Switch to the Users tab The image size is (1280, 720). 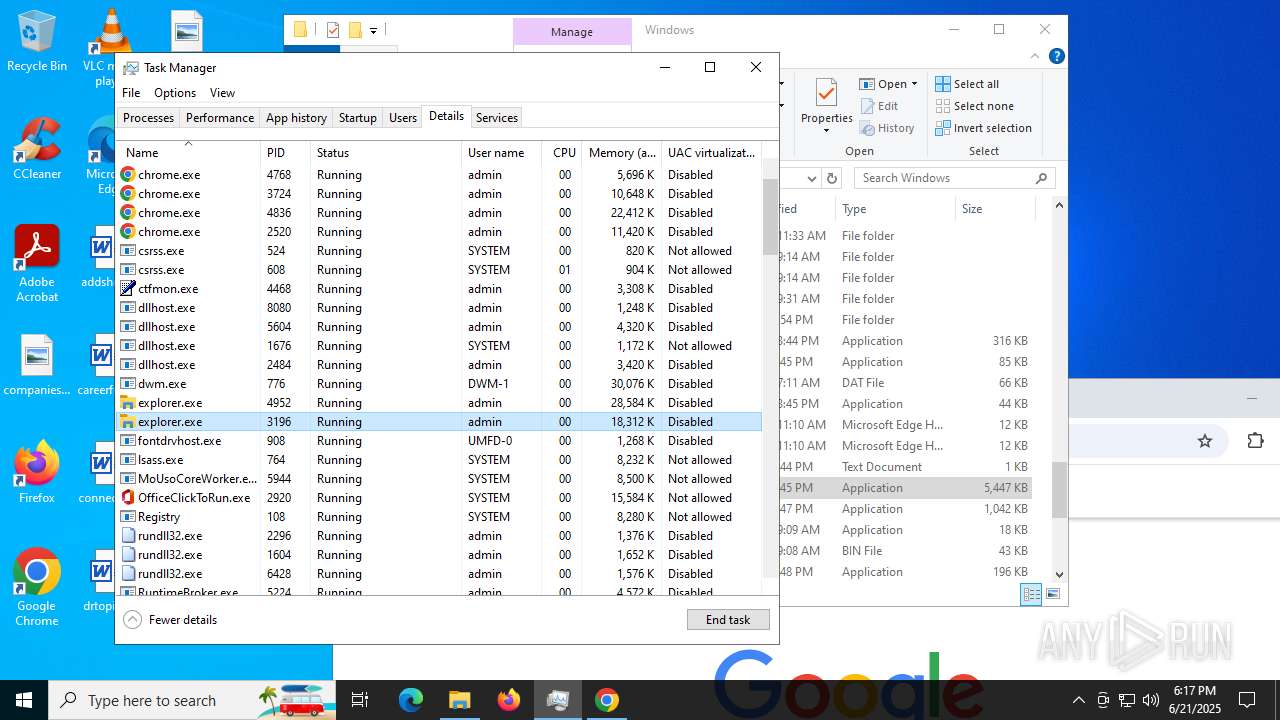tap(403, 118)
